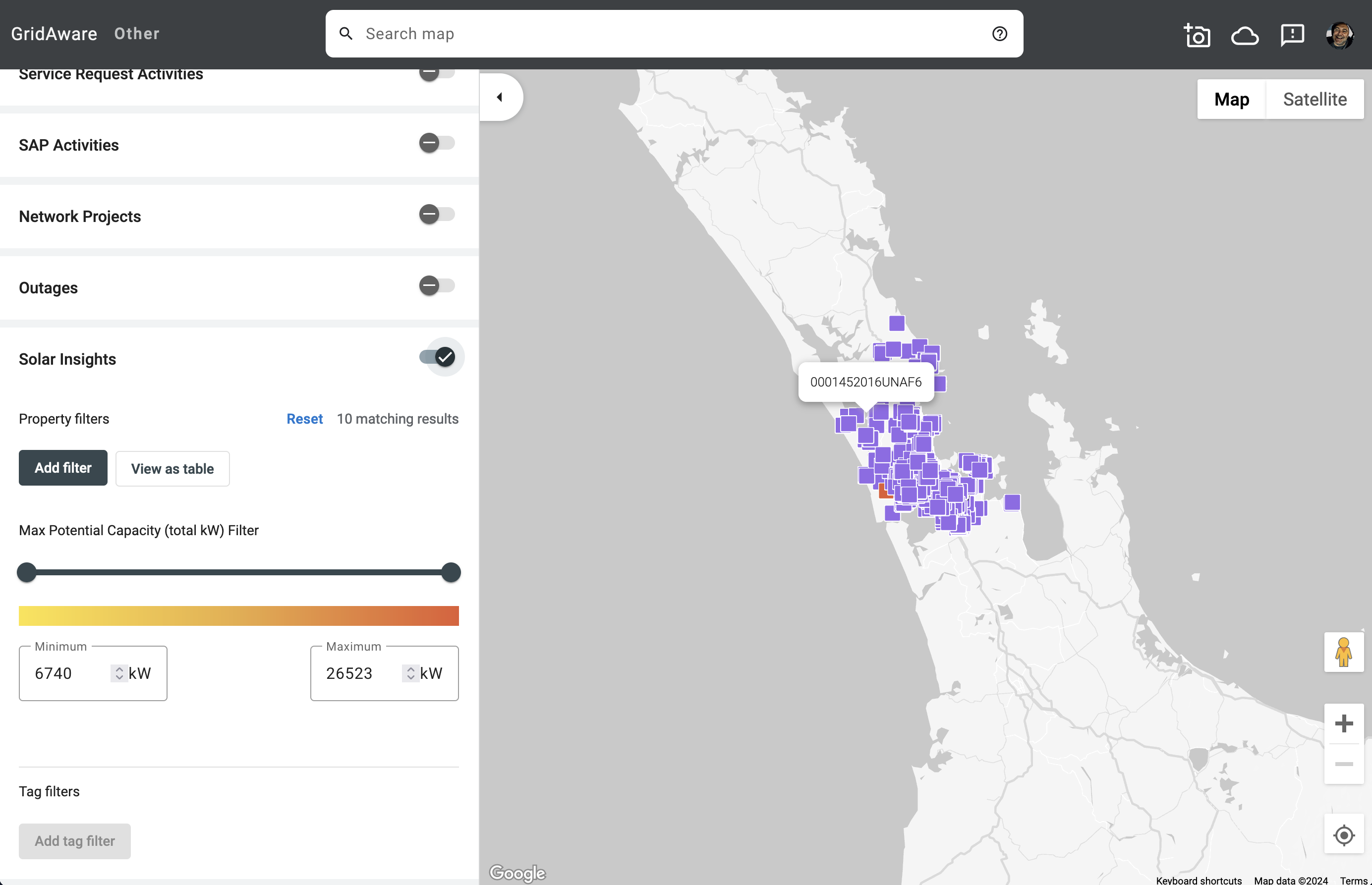This screenshot has width=1372, height=885.
Task: Click the Add filter button
Action: click(x=62, y=468)
